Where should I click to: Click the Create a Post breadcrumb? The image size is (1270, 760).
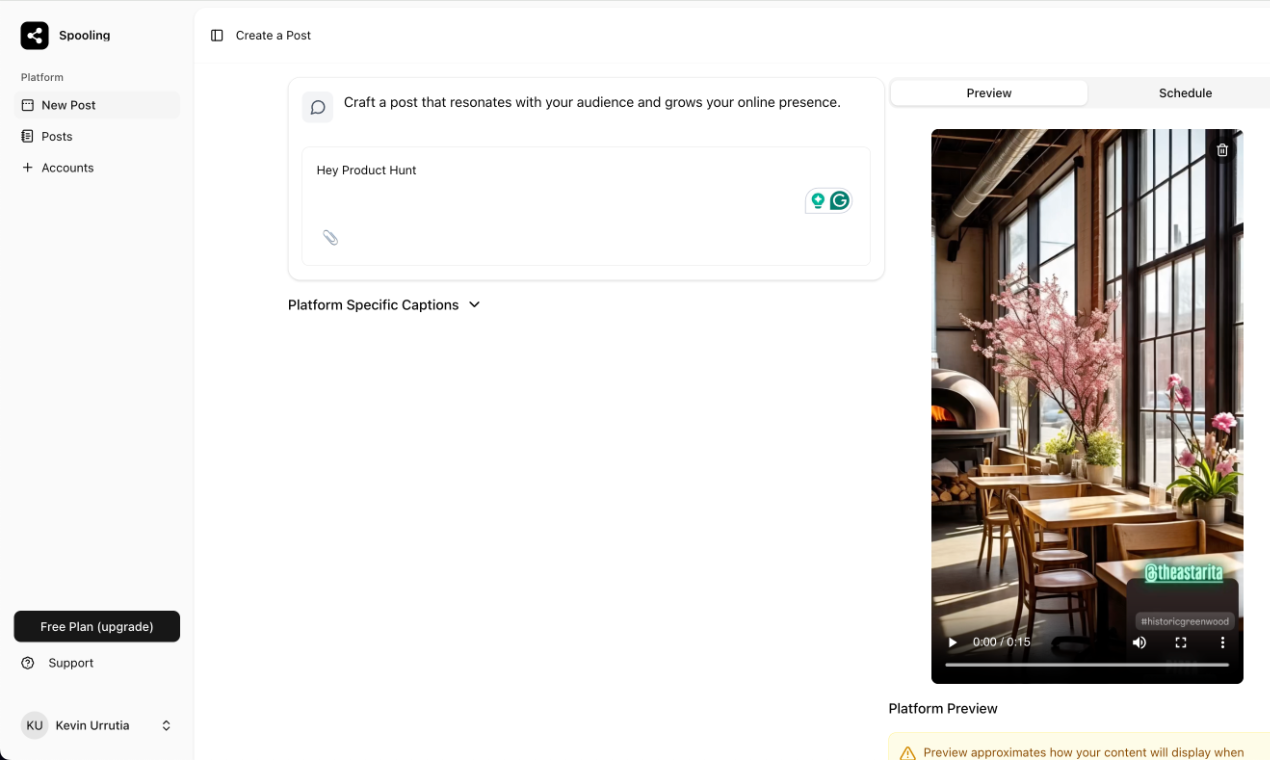pos(273,36)
